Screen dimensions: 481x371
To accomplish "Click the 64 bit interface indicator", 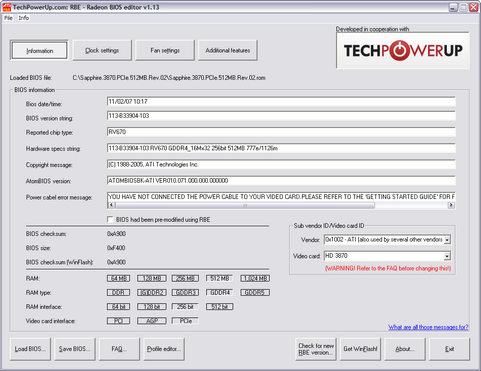I will (118, 307).
